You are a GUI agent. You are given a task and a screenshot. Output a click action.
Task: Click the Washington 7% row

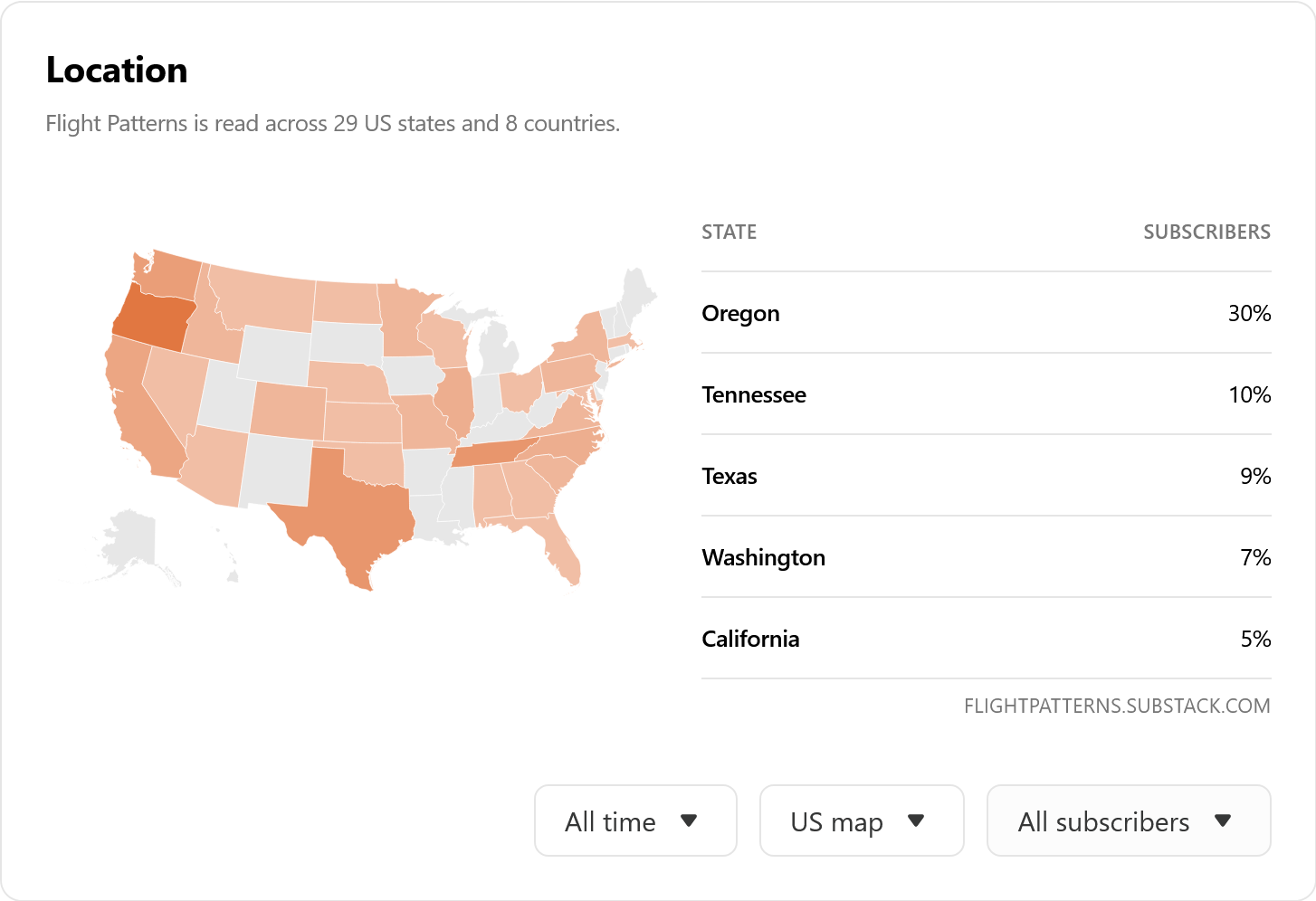(x=986, y=557)
